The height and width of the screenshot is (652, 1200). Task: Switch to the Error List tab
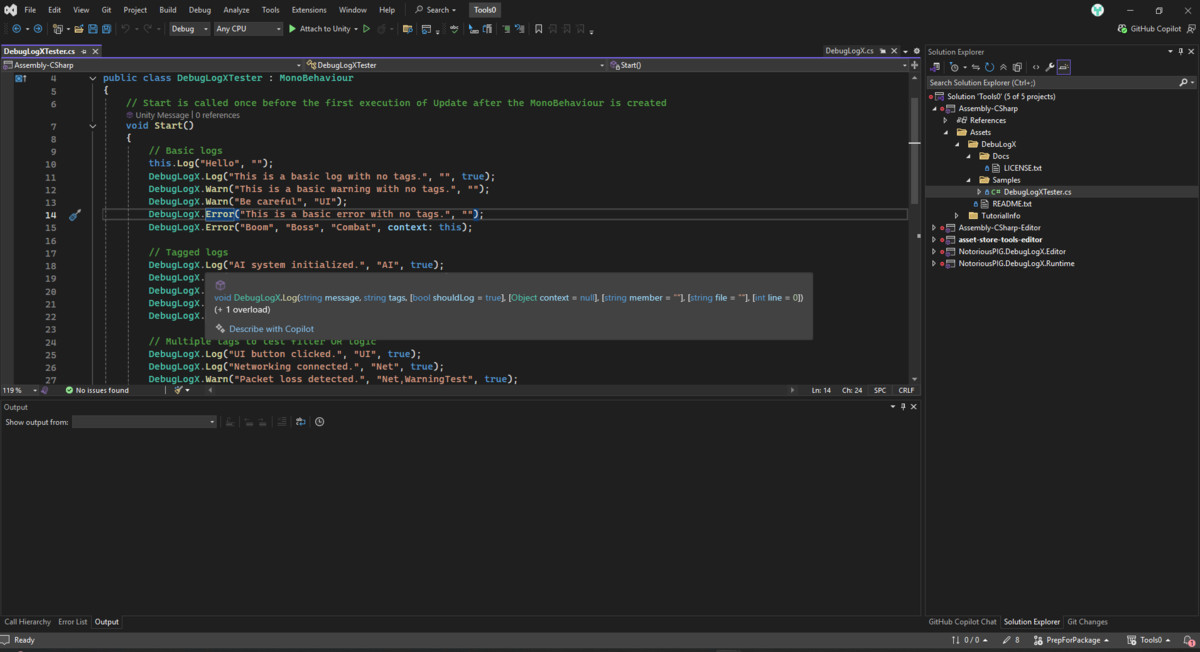(72, 621)
